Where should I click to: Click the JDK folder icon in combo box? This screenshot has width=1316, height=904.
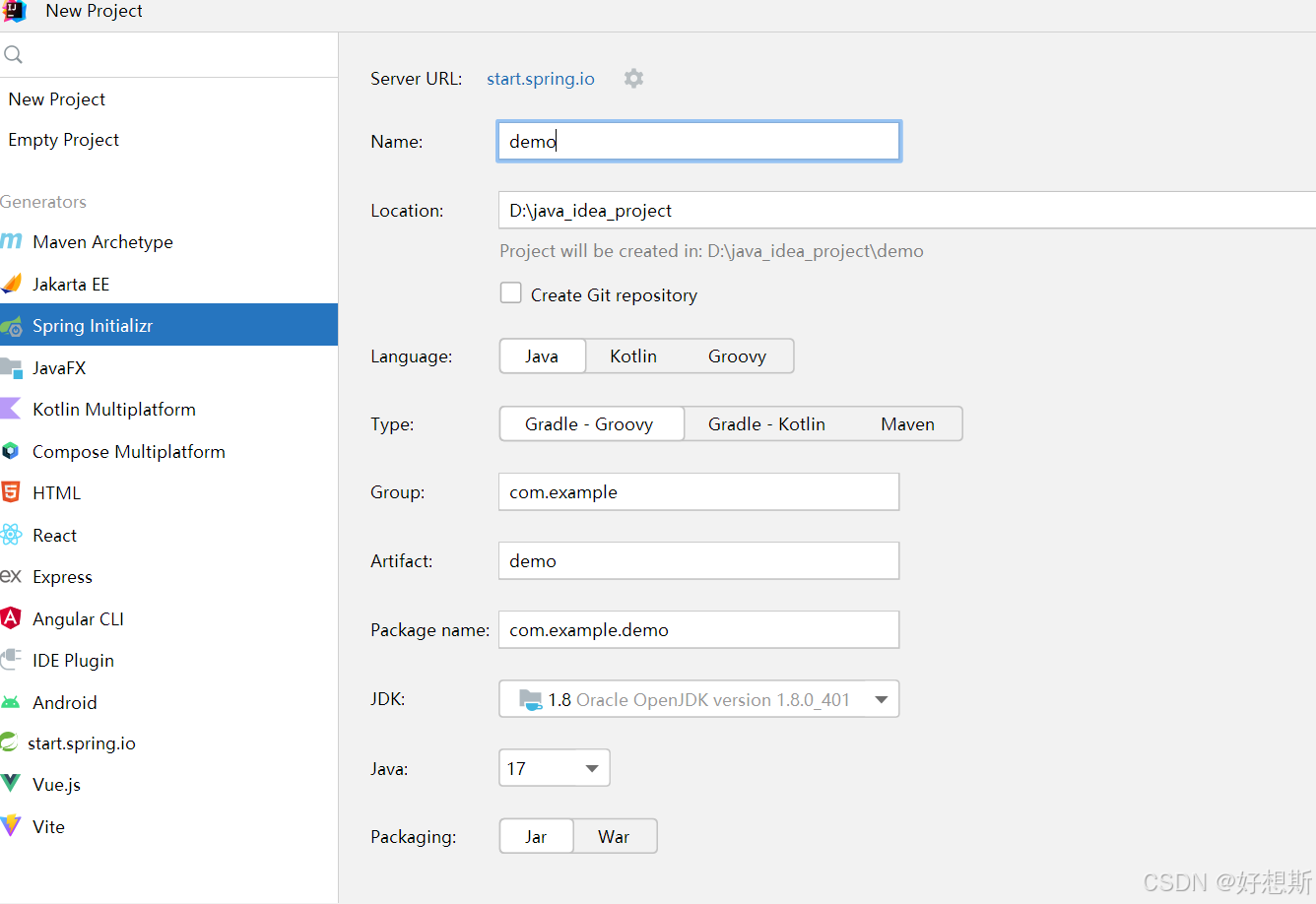click(x=531, y=699)
